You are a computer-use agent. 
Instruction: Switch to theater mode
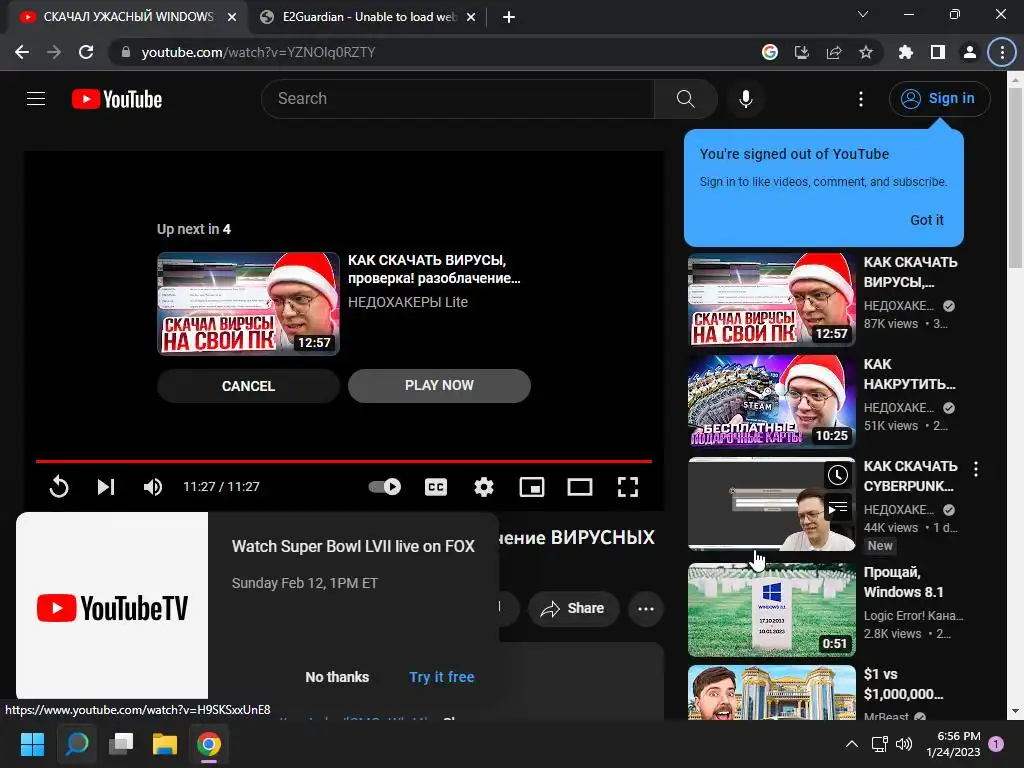(579, 487)
